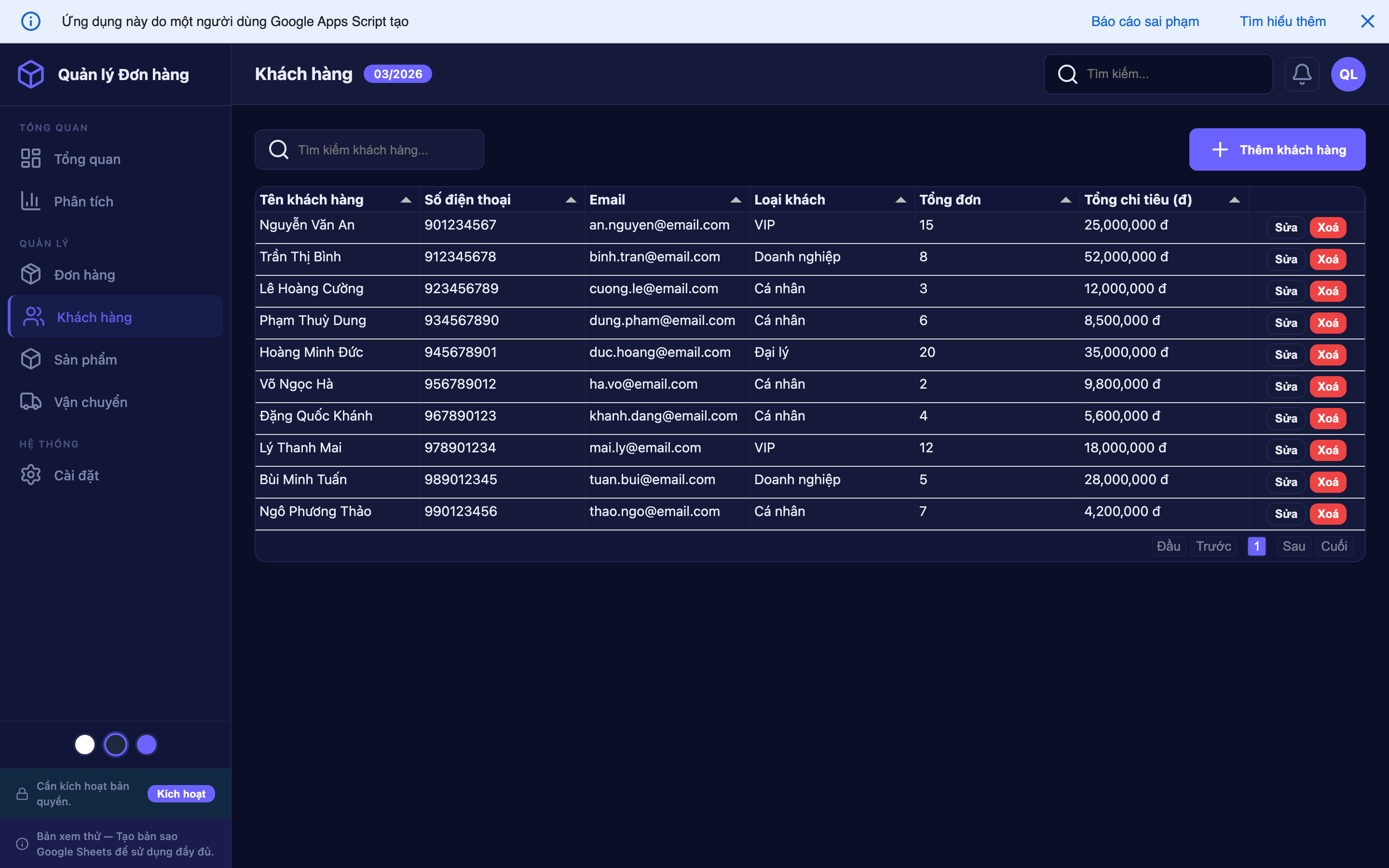Viewport: 1389px width, 868px height.
Task: Select Đơn hàng in the sidebar
Action: tap(84, 274)
